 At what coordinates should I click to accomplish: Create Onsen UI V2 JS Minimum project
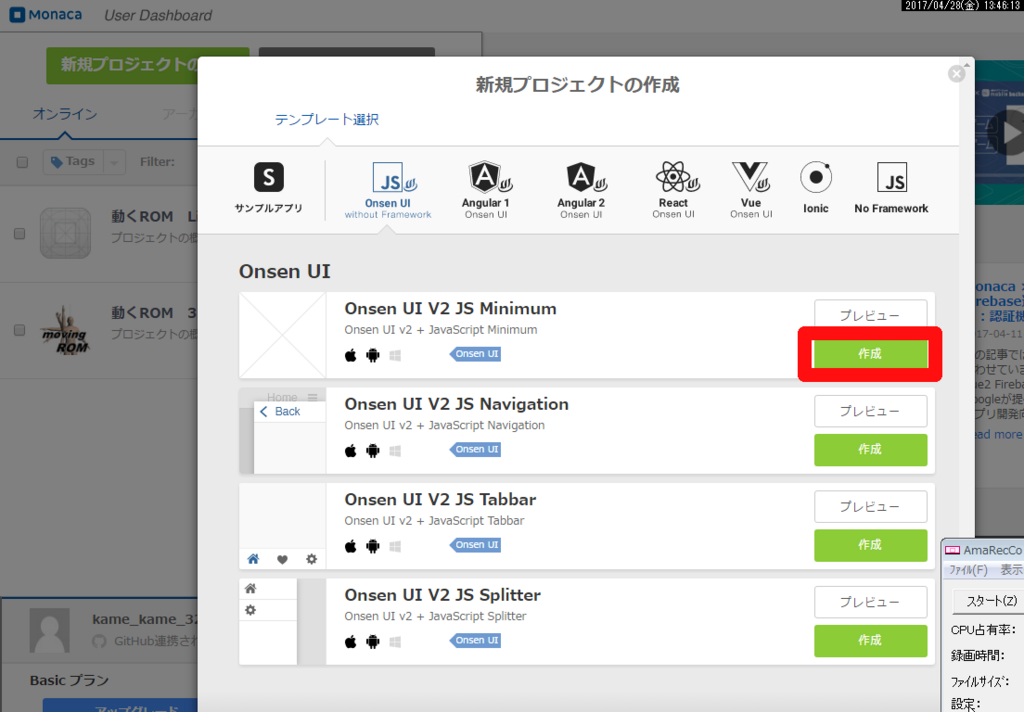coord(870,353)
